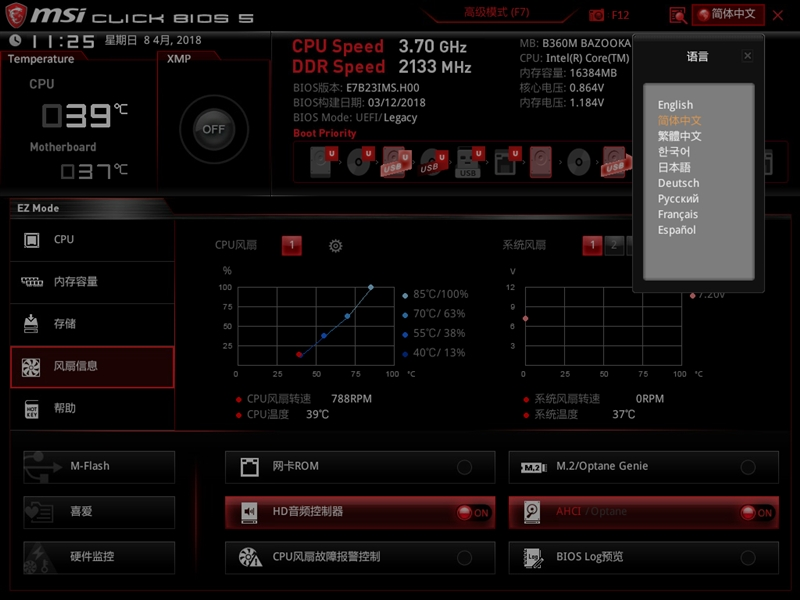Close the 语言 language popup
The image size is (800, 600).
coord(747,56)
